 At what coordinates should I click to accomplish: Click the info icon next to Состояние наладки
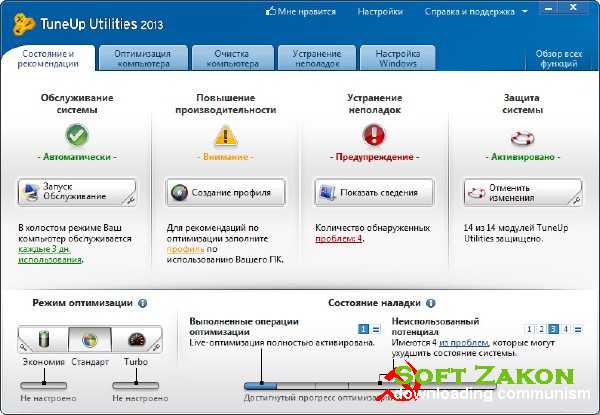point(430,303)
